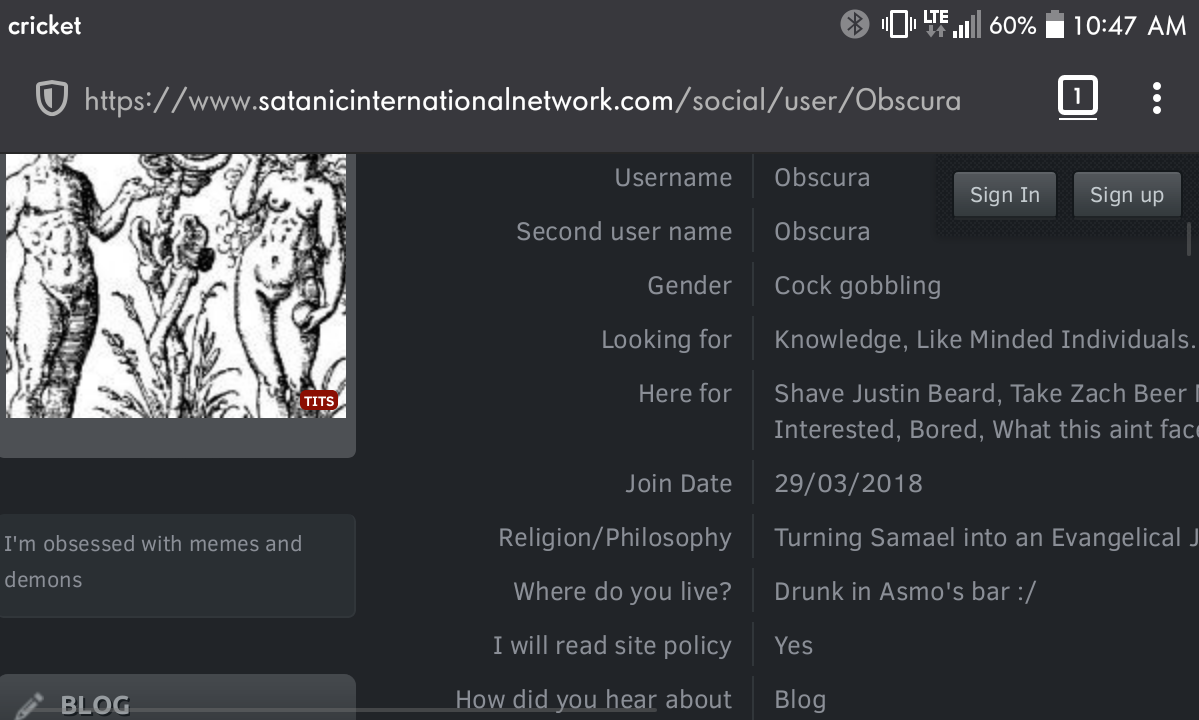Tap the Bluetooth status icon
The image size is (1199, 720).
[x=855, y=24]
